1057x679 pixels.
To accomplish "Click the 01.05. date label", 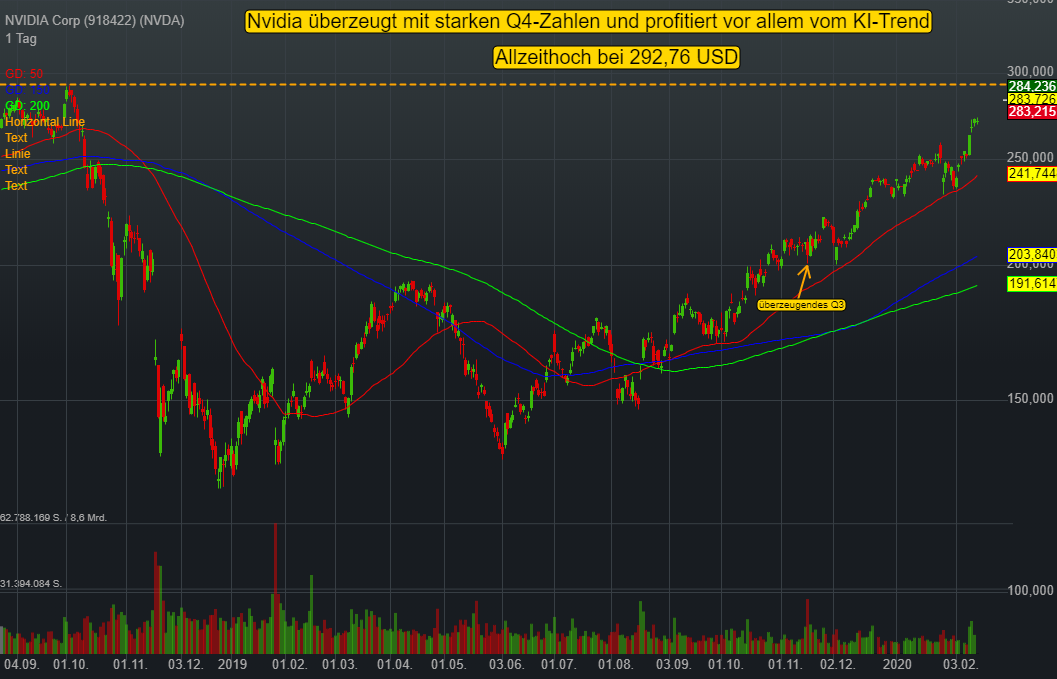I will pos(448,664).
